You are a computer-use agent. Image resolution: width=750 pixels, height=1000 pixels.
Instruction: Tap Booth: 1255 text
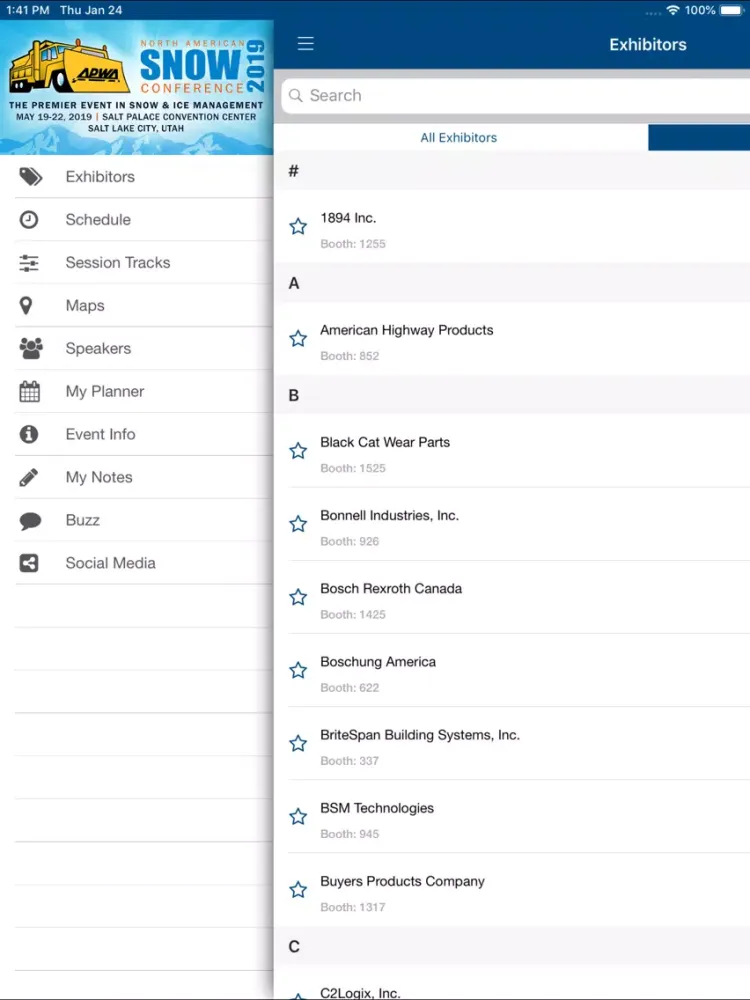pos(353,244)
